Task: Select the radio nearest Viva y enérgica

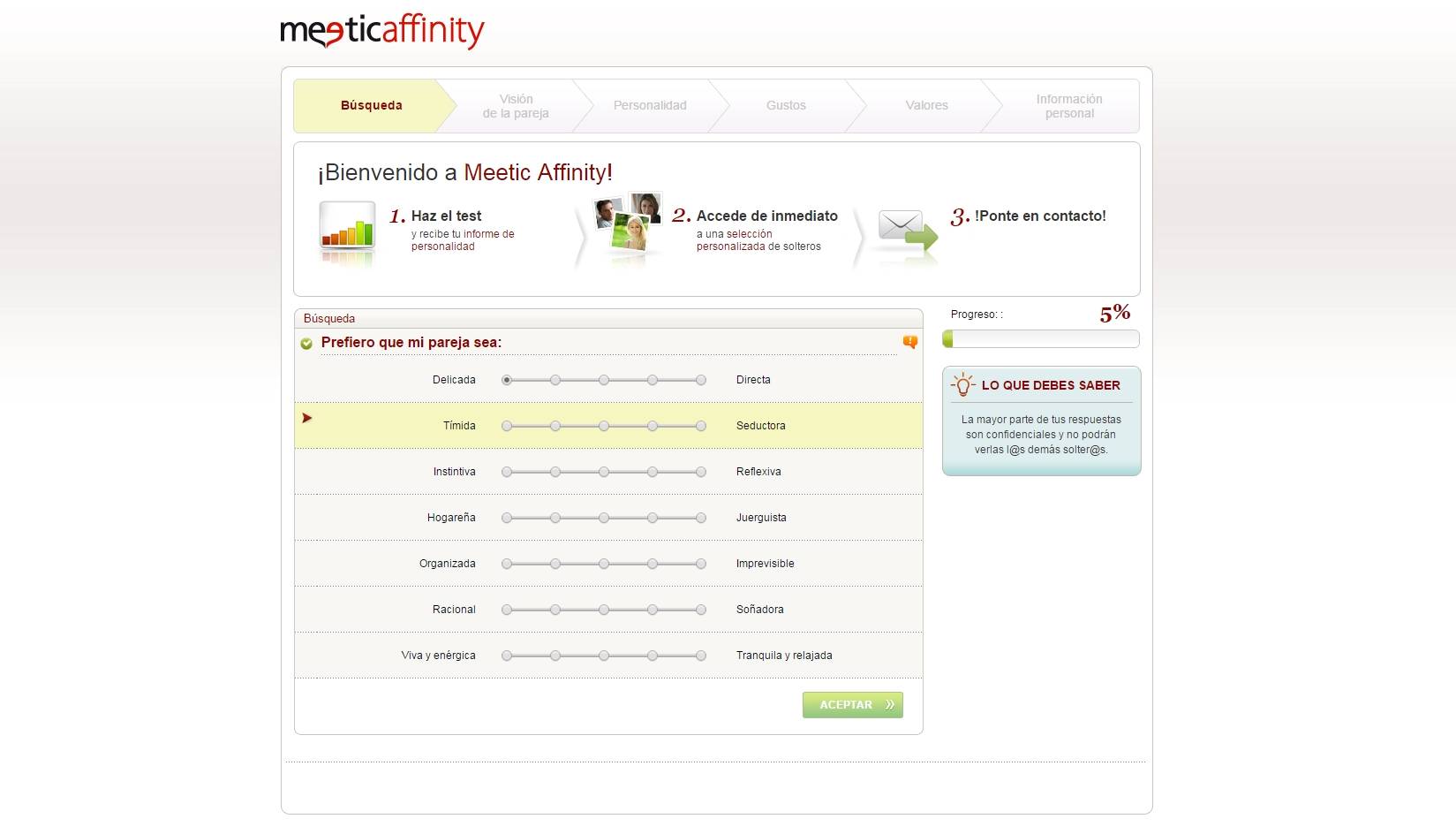Action: (507, 656)
